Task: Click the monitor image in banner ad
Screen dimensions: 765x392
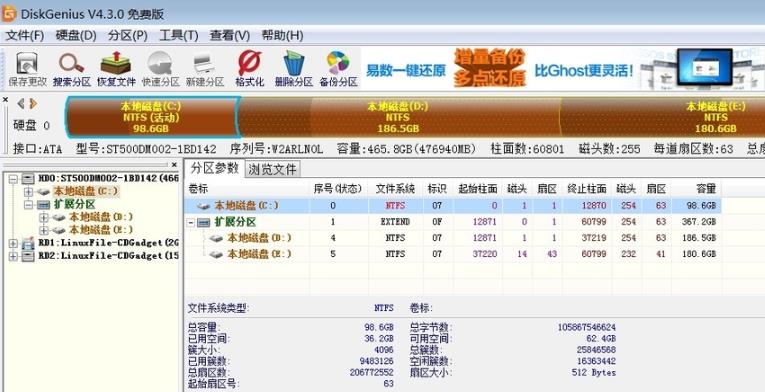Action: pos(704,66)
